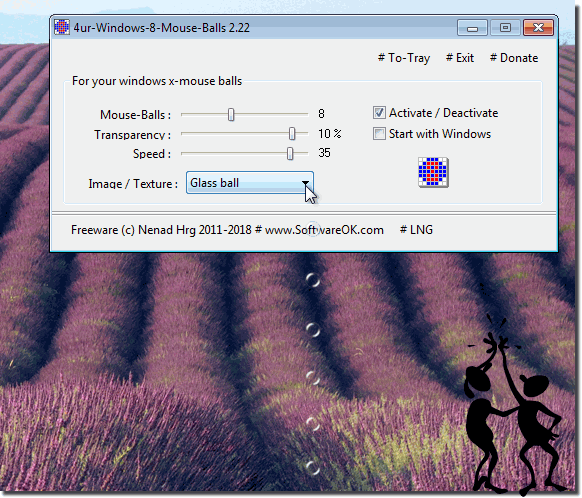The image size is (582, 498).
Task: Click the app icon in title bar
Action: [x=62, y=27]
